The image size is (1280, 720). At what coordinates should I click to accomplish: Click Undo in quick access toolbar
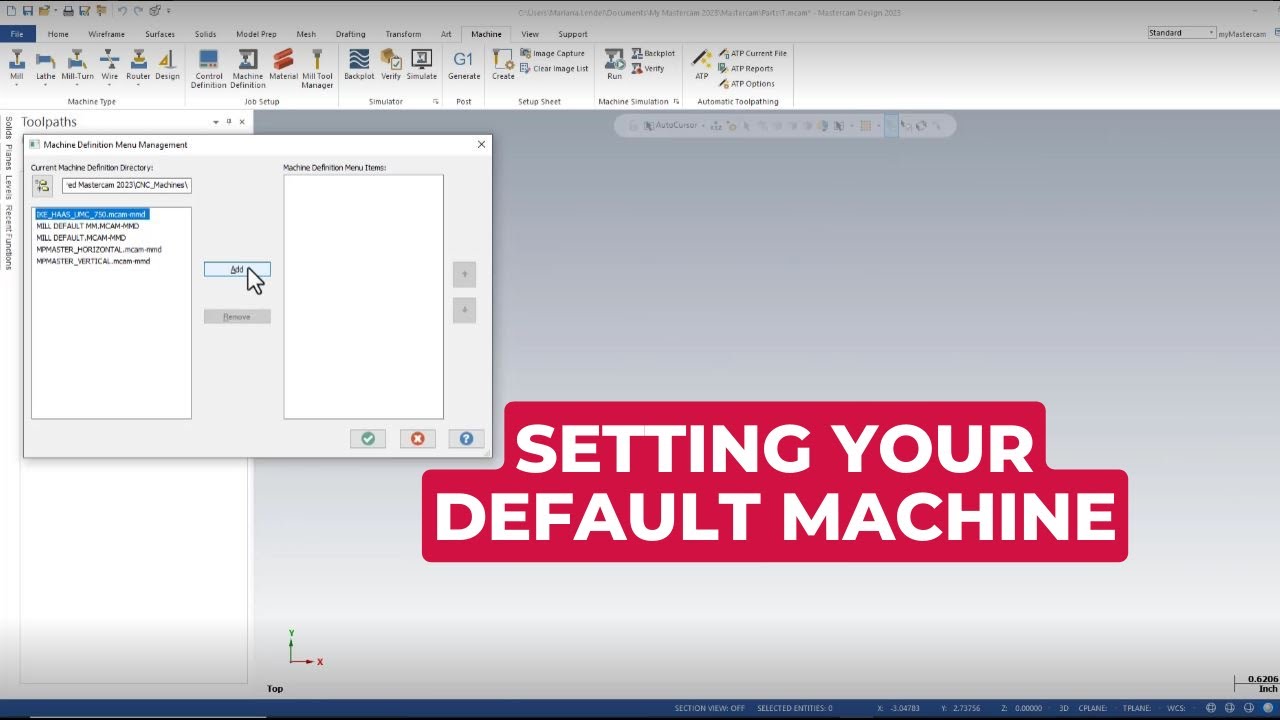pyautogui.click(x=122, y=10)
